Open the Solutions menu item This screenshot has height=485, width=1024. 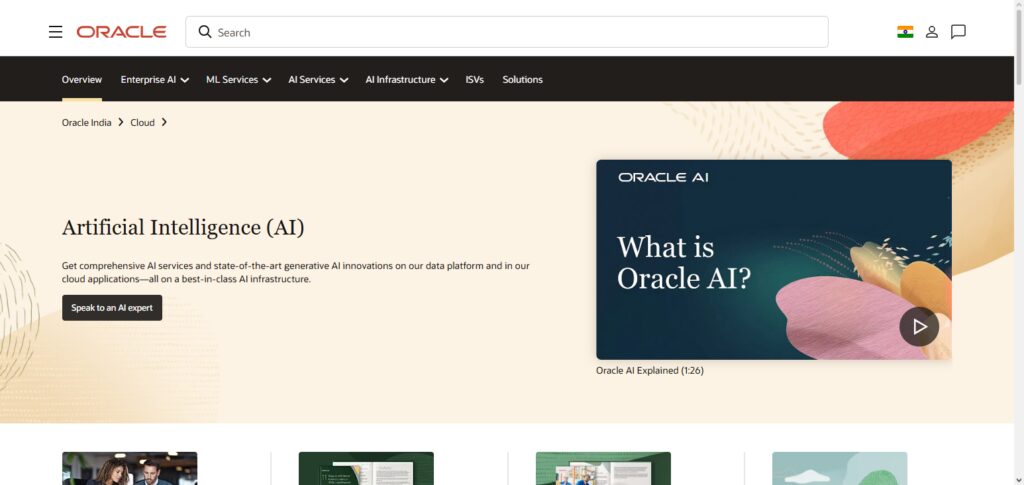tap(522, 80)
